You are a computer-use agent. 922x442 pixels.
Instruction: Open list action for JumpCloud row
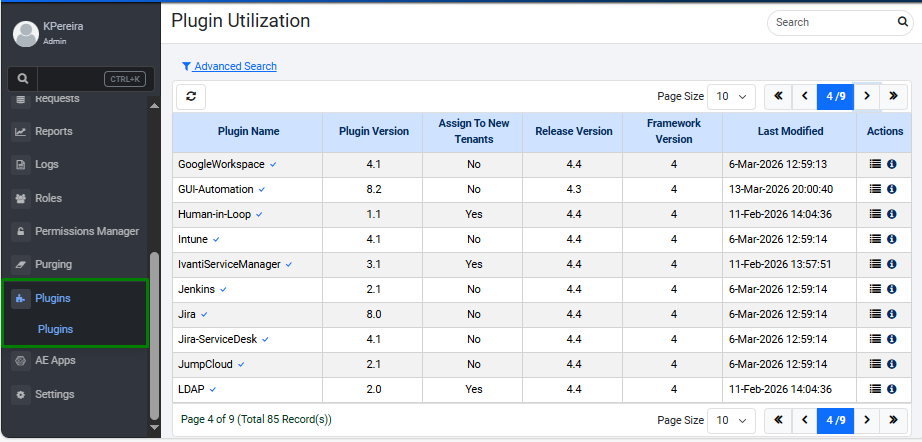[x=875, y=364]
